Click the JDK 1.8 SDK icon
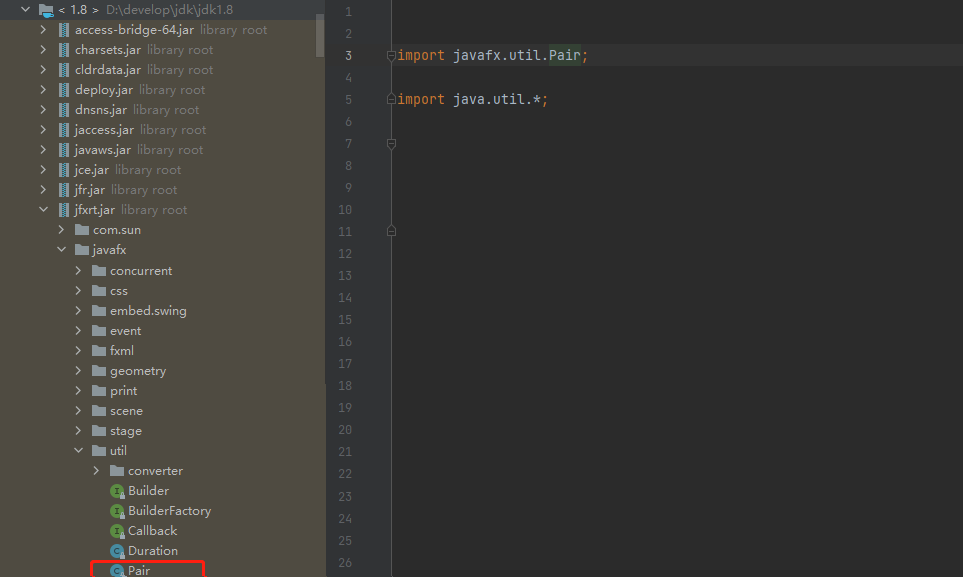Screen dimensions: 963x577 pyautogui.click(x=45, y=10)
